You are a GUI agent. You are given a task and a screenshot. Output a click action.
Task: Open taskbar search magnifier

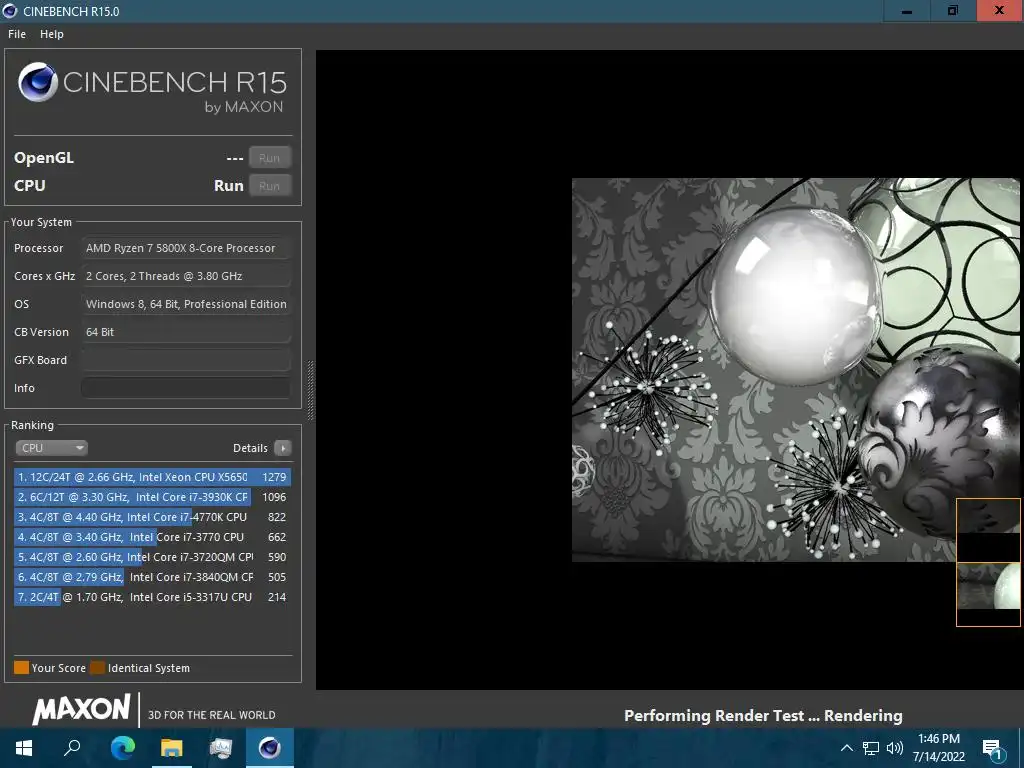tap(72, 748)
